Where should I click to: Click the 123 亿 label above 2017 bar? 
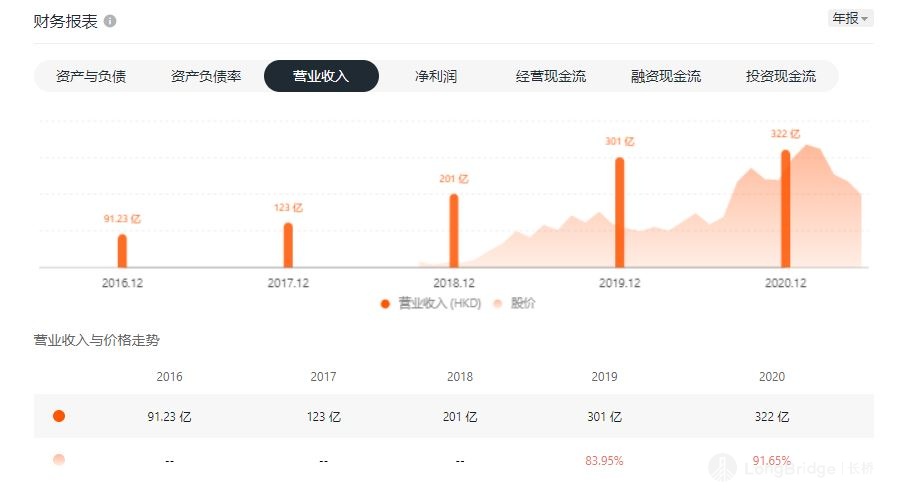coord(288,208)
